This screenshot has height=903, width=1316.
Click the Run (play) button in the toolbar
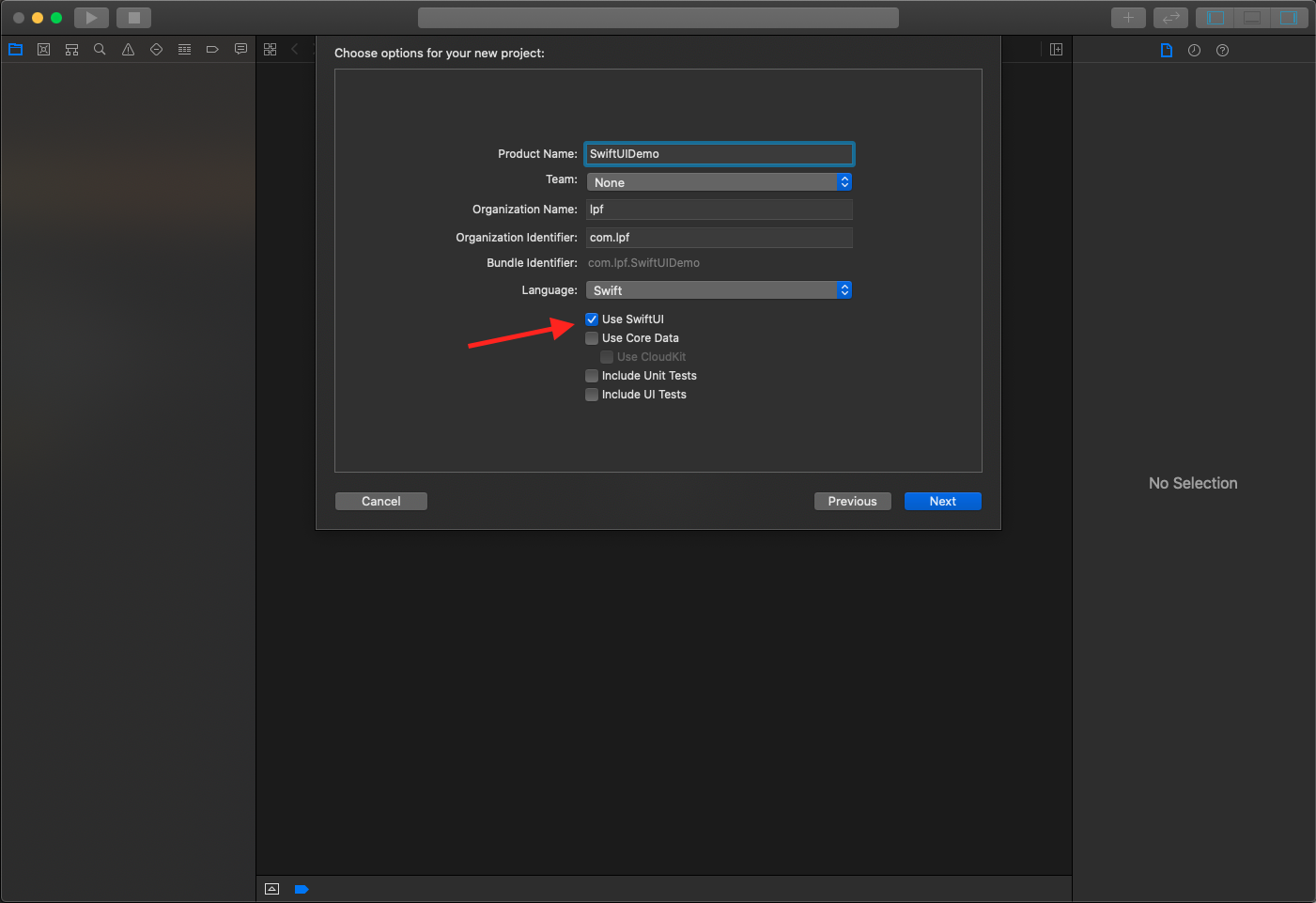click(91, 18)
